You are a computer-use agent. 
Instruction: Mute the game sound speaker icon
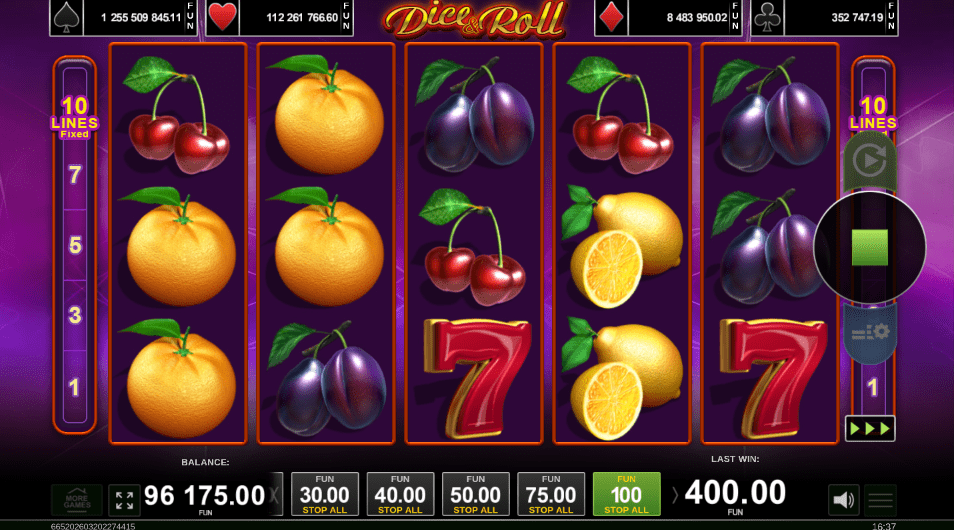[844, 500]
